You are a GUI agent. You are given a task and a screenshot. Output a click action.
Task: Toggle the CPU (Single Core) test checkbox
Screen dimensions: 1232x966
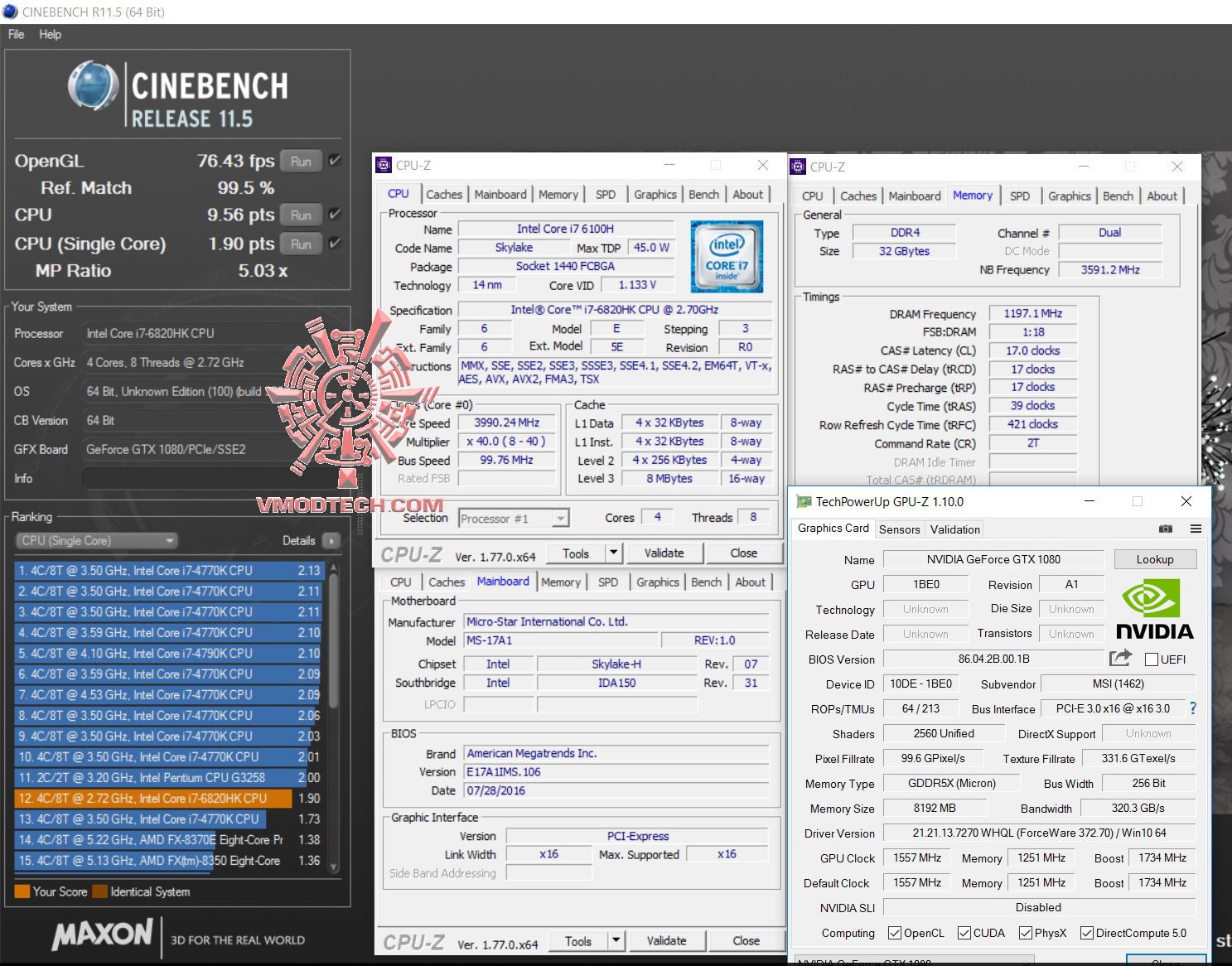click(x=335, y=244)
